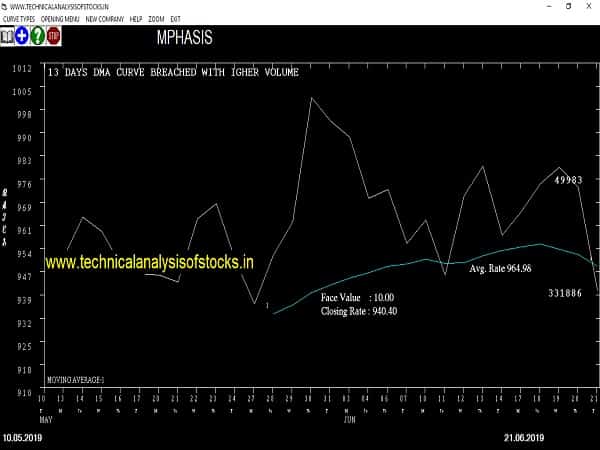Open help via green question mark icon
The height and width of the screenshot is (450, 600).
point(37,37)
